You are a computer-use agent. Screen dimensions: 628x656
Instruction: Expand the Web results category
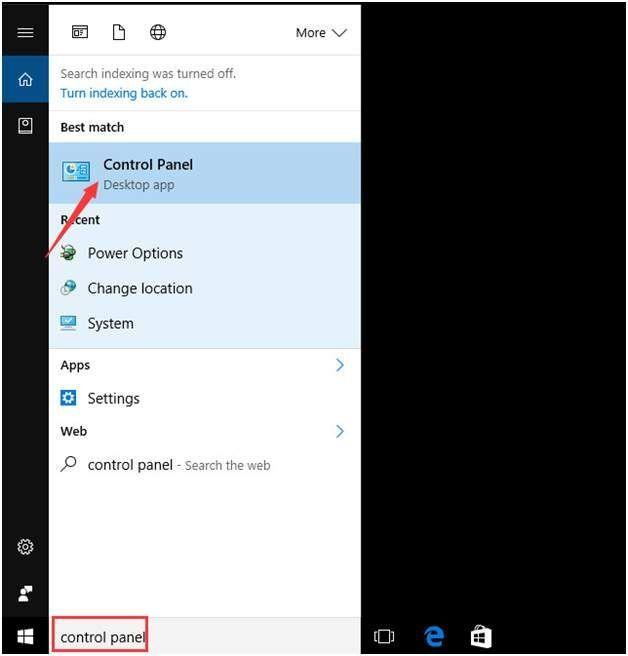tap(340, 431)
